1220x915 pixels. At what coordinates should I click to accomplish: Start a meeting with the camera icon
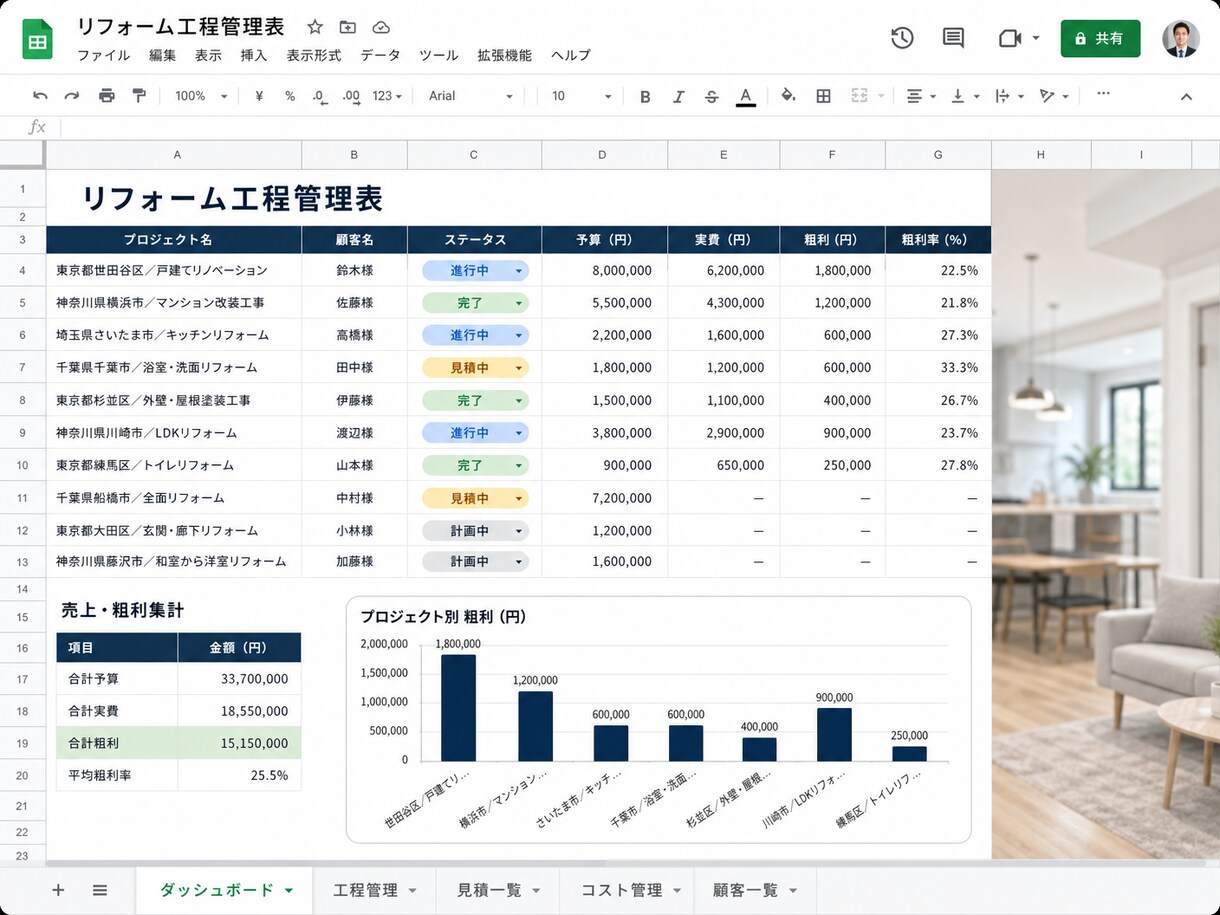tap(1009, 38)
